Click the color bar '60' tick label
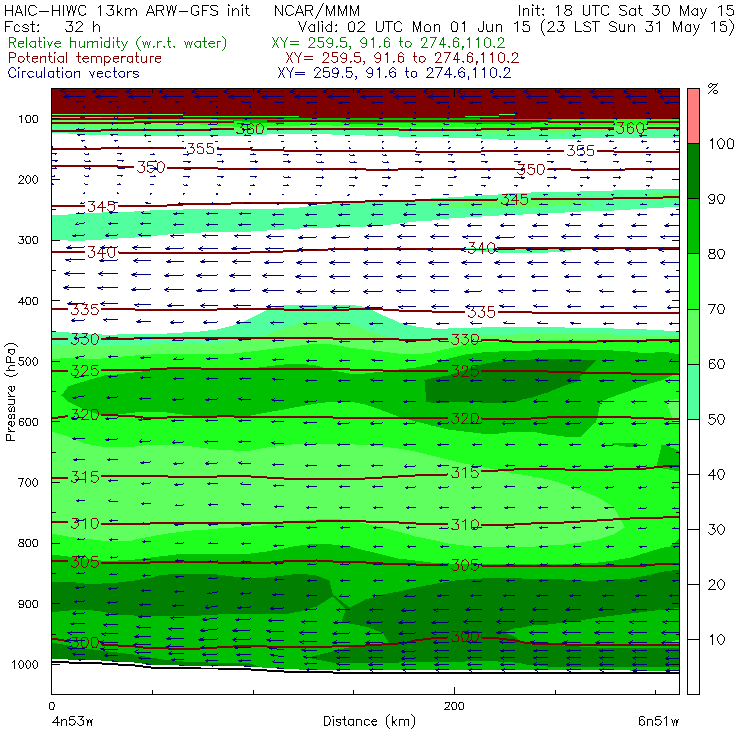Image resolution: width=740 pixels, height=740 pixels. point(716,364)
